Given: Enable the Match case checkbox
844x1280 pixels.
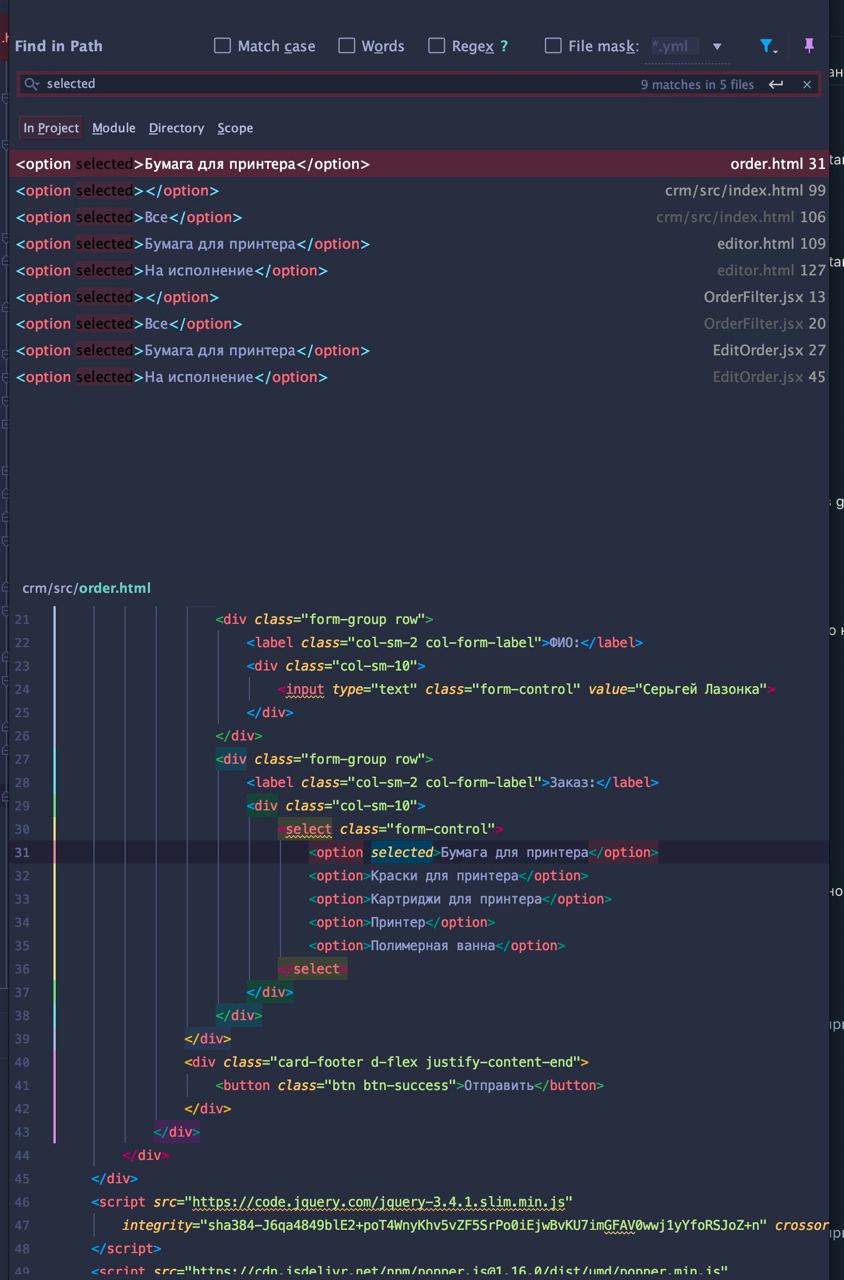Looking at the screenshot, I should [222, 46].
